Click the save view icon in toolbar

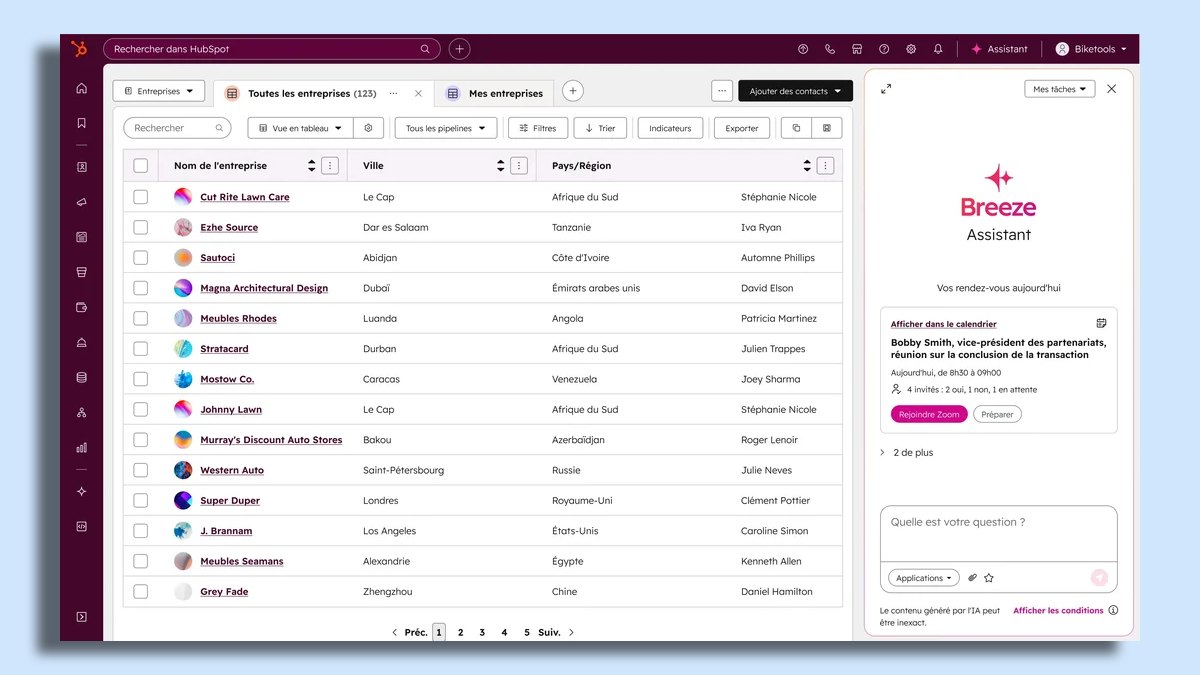click(x=827, y=128)
